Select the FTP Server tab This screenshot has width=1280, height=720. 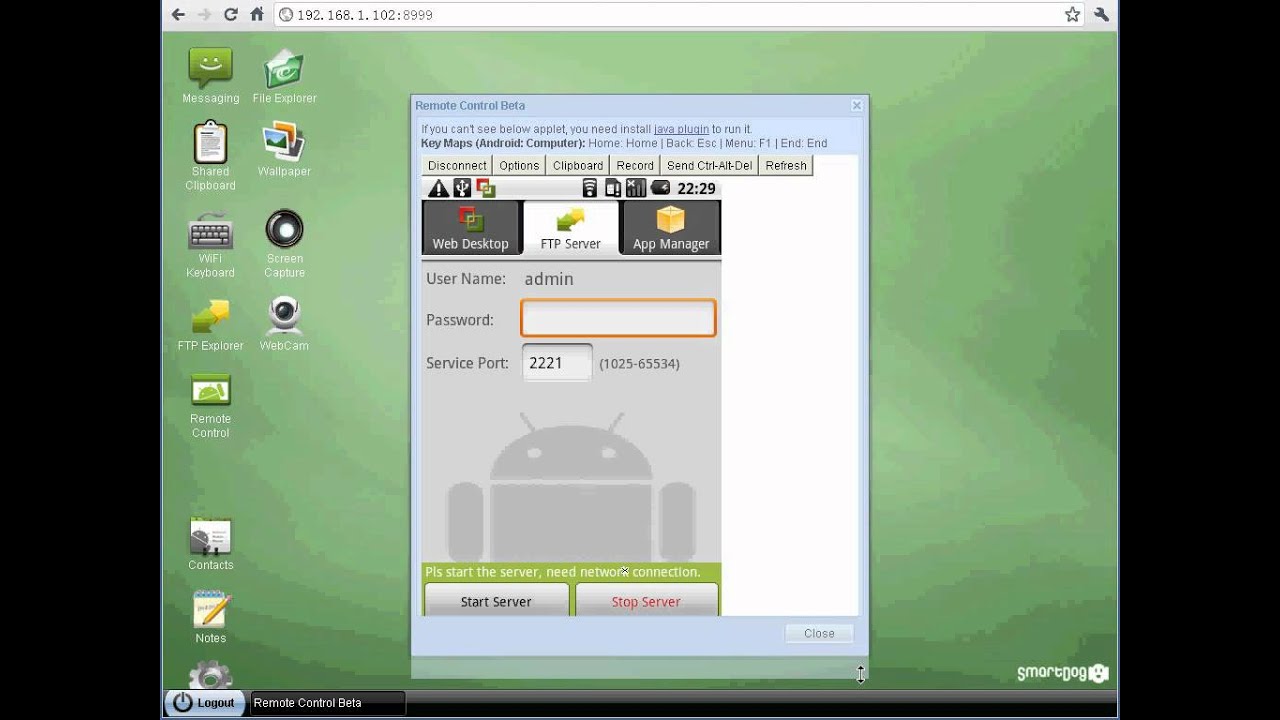(x=570, y=228)
